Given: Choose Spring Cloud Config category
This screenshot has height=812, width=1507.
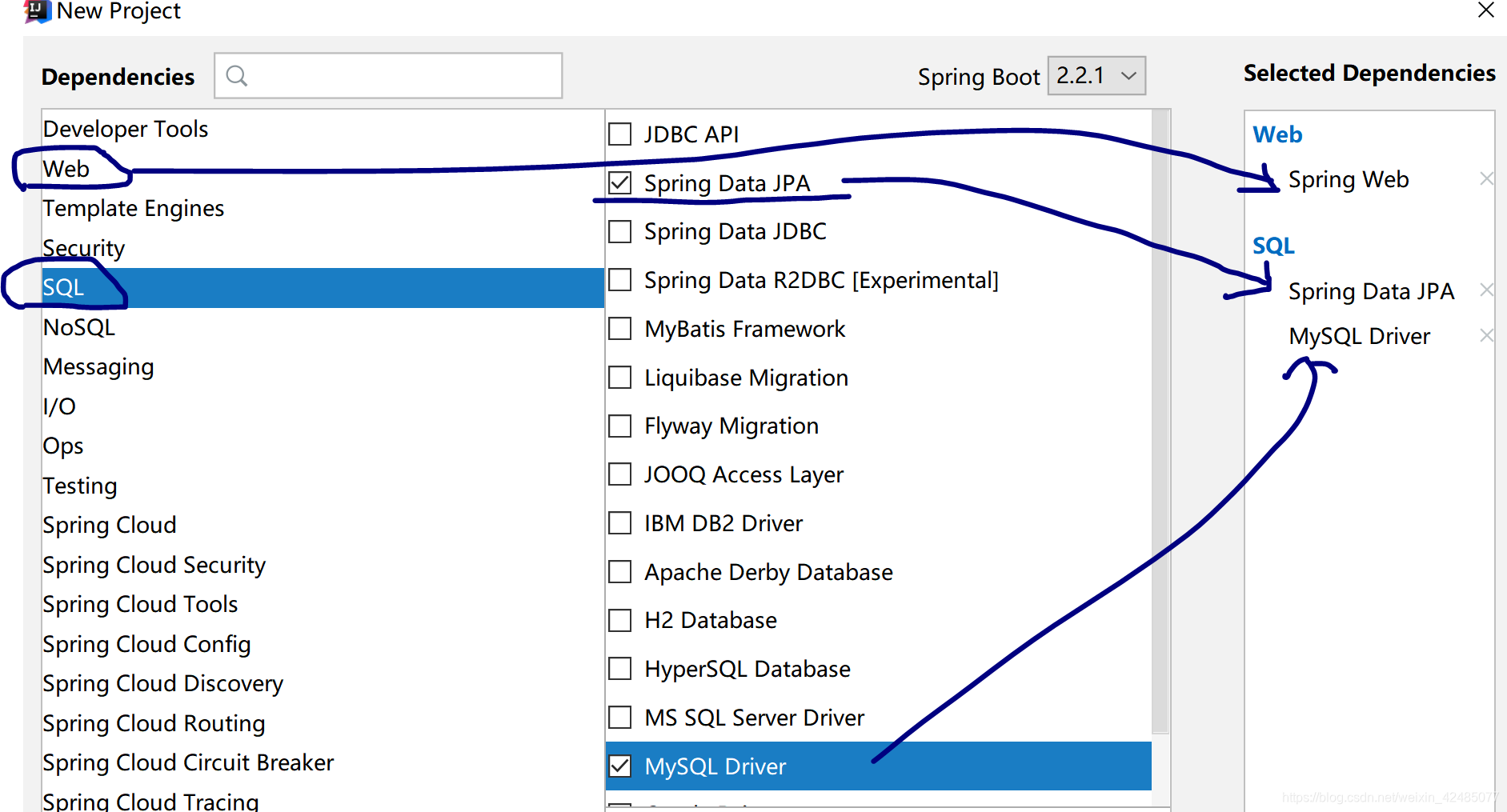Looking at the screenshot, I should pos(323,644).
